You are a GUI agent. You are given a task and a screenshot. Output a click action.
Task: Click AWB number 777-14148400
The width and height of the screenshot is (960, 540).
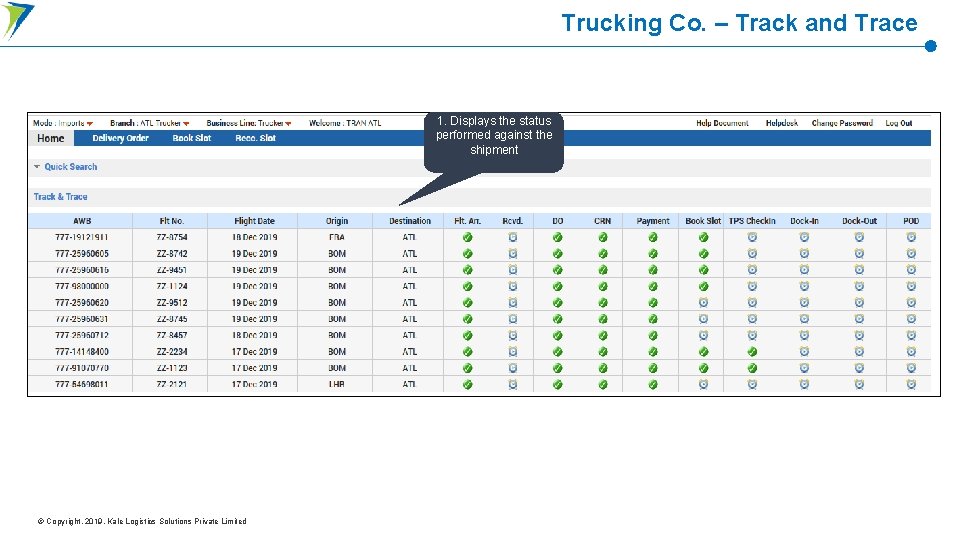pos(82,351)
